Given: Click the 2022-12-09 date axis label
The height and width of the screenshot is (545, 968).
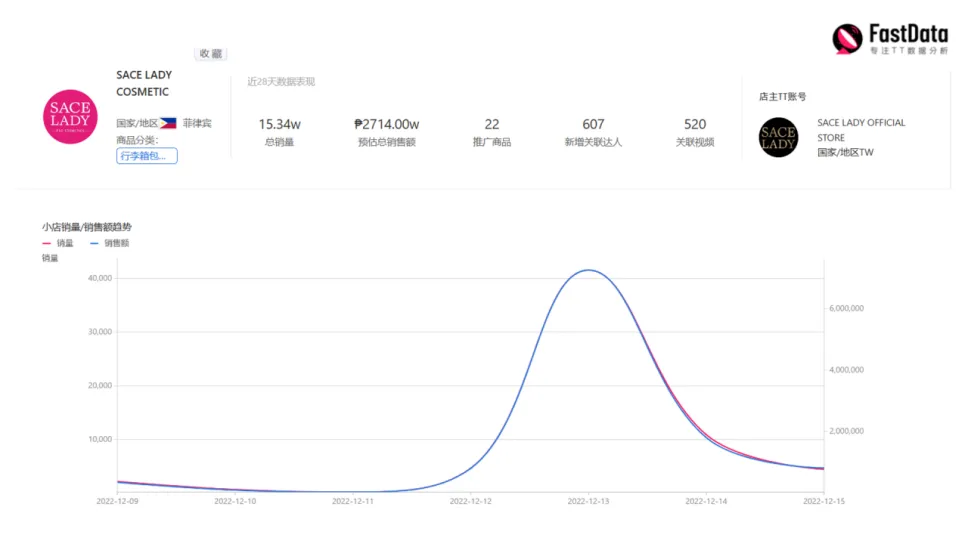Looking at the screenshot, I should click(117, 501).
